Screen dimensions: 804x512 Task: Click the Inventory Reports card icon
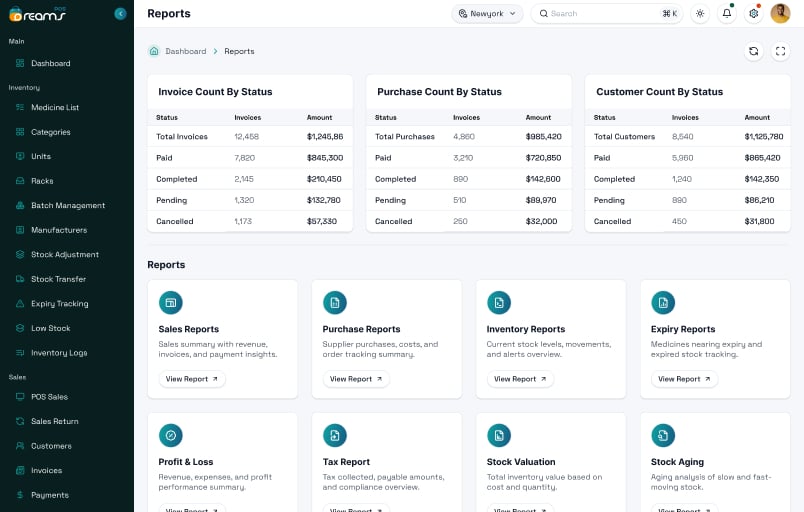(x=499, y=303)
